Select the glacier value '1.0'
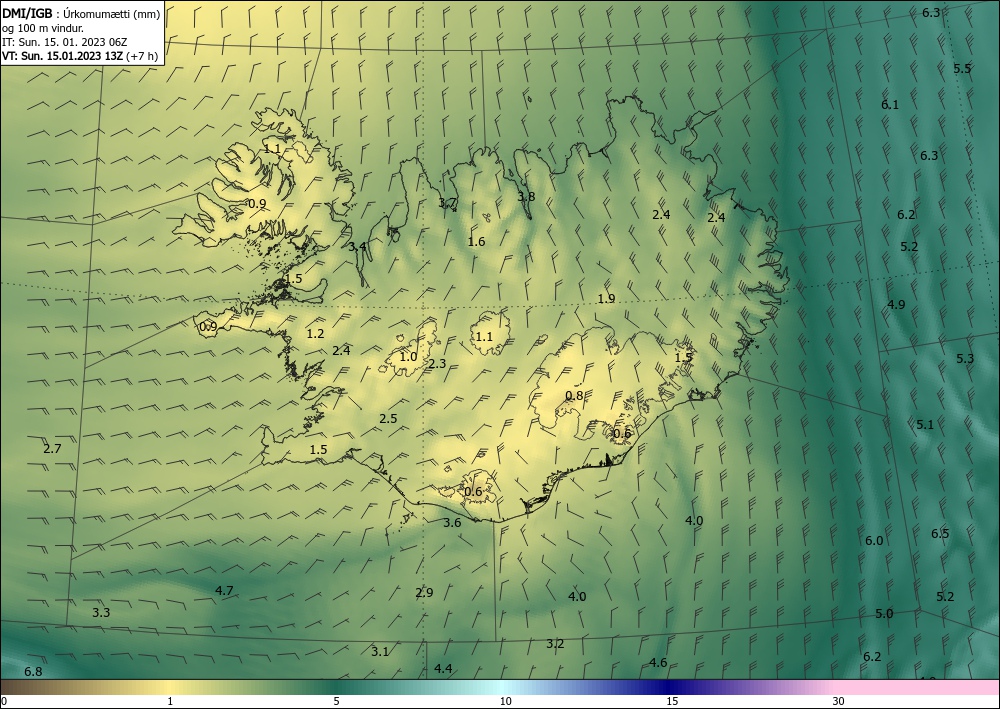Image resolution: width=1000 pixels, height=709 pixels. pyautogui.click(x=408, y=357)
